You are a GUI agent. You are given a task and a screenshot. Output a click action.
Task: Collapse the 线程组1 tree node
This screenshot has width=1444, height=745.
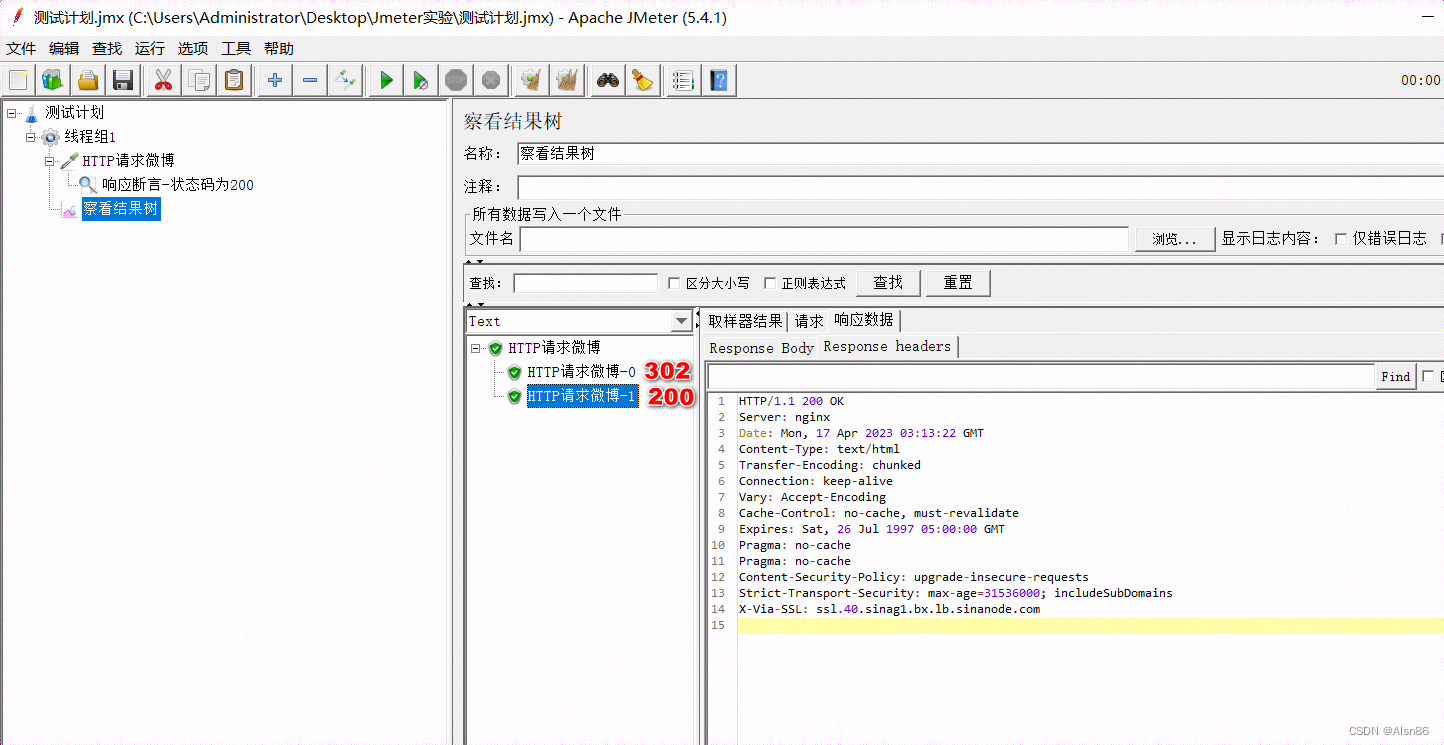(31, 137)
